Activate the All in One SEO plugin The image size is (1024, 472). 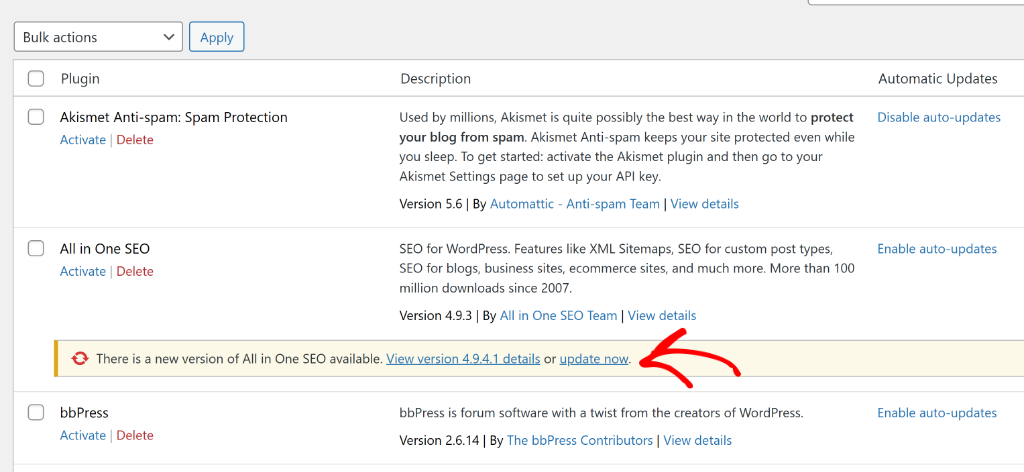(x=83, y=271)
